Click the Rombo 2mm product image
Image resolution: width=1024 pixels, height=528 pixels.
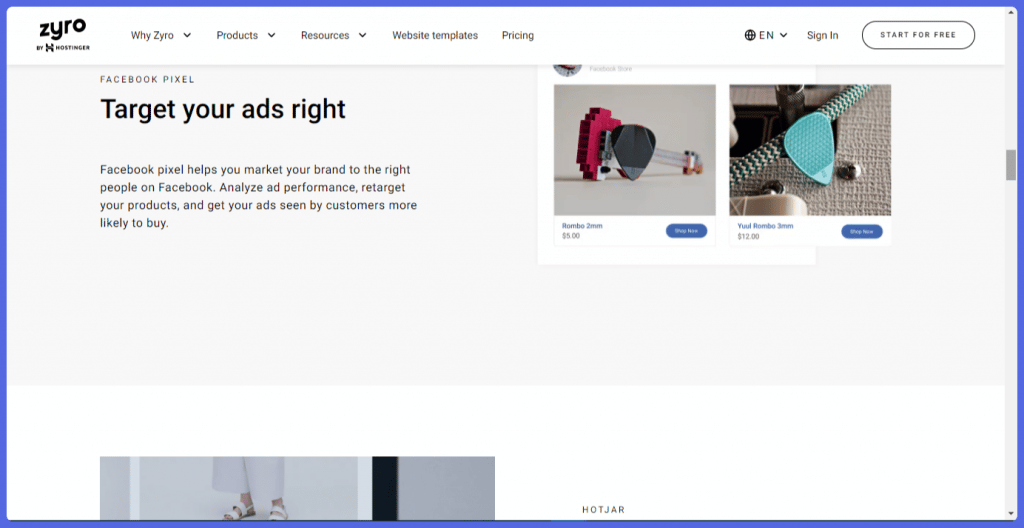(635, 150)
